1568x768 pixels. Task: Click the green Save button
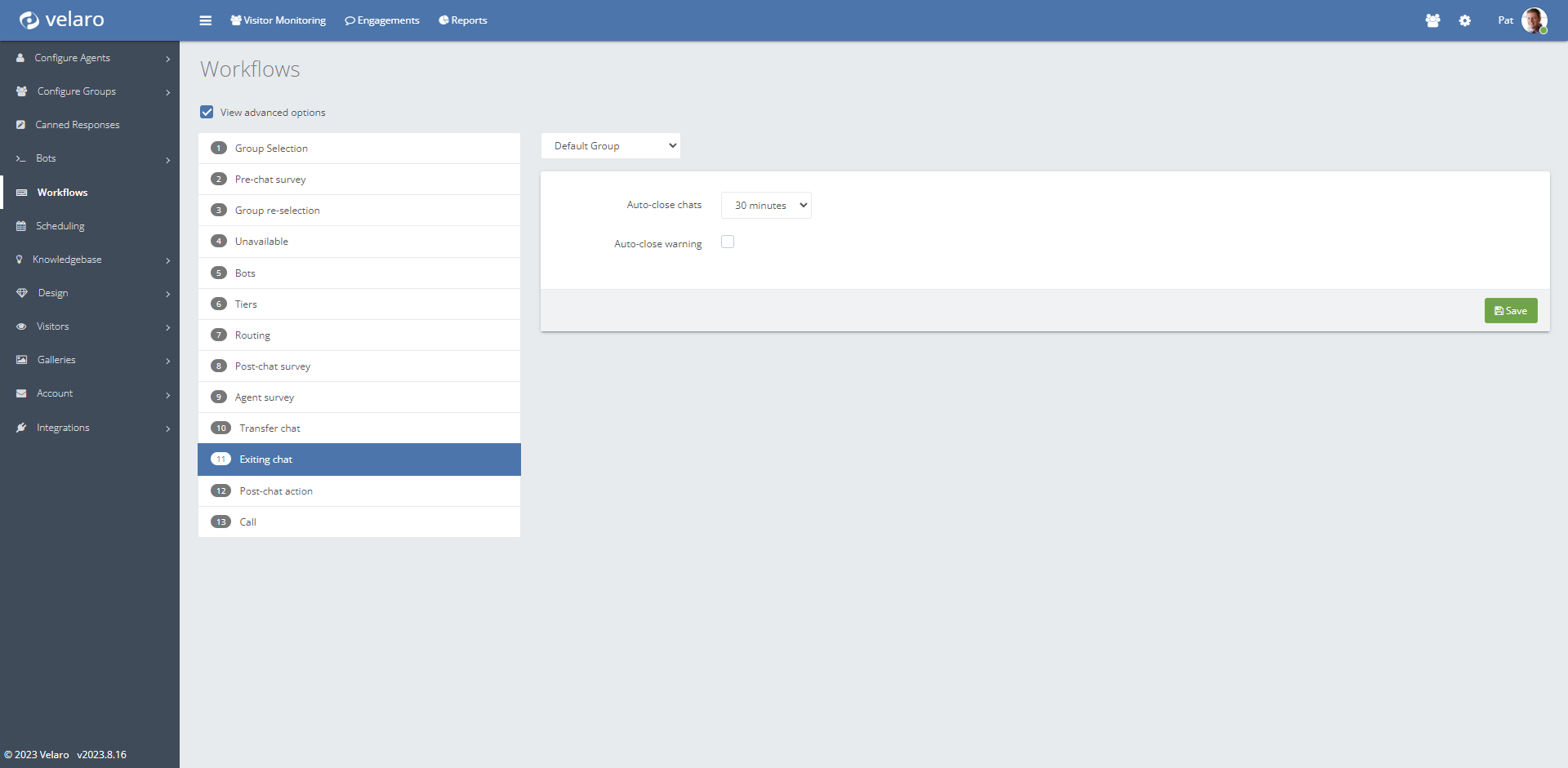1510,311
